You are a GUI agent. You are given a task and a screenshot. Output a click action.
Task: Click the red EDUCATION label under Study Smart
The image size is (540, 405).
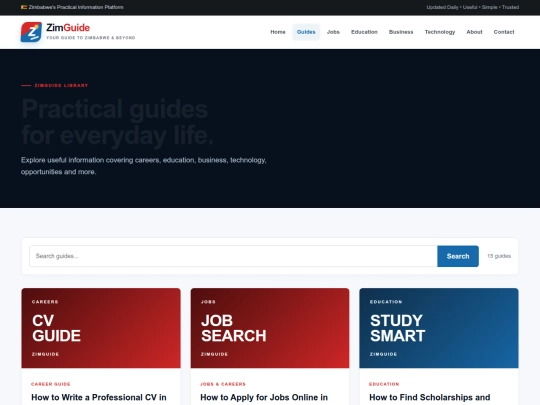coord(384,384)
